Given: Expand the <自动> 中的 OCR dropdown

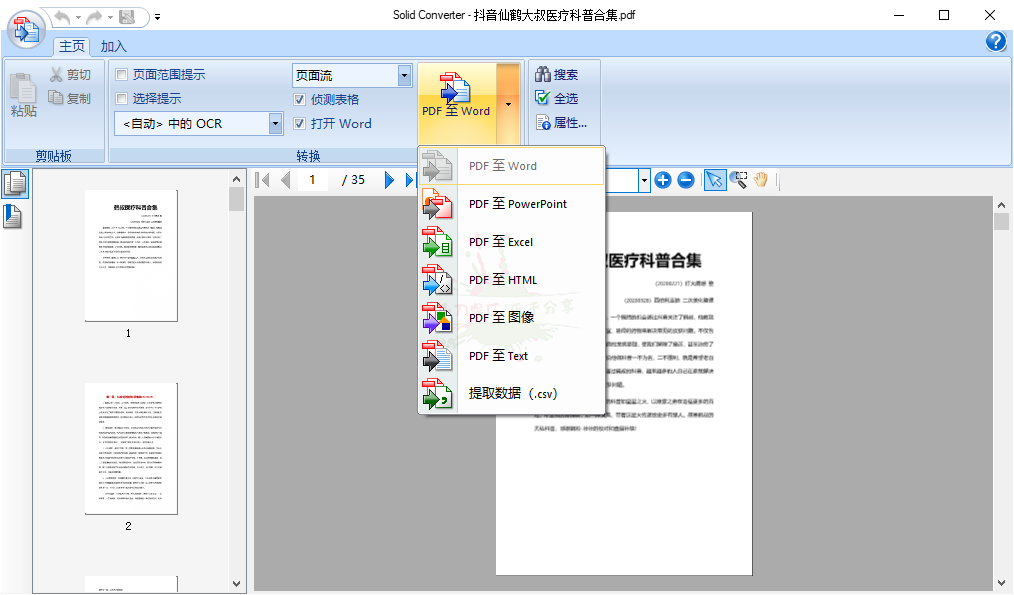Looking at the screenshot, I should tap(275, 123).
